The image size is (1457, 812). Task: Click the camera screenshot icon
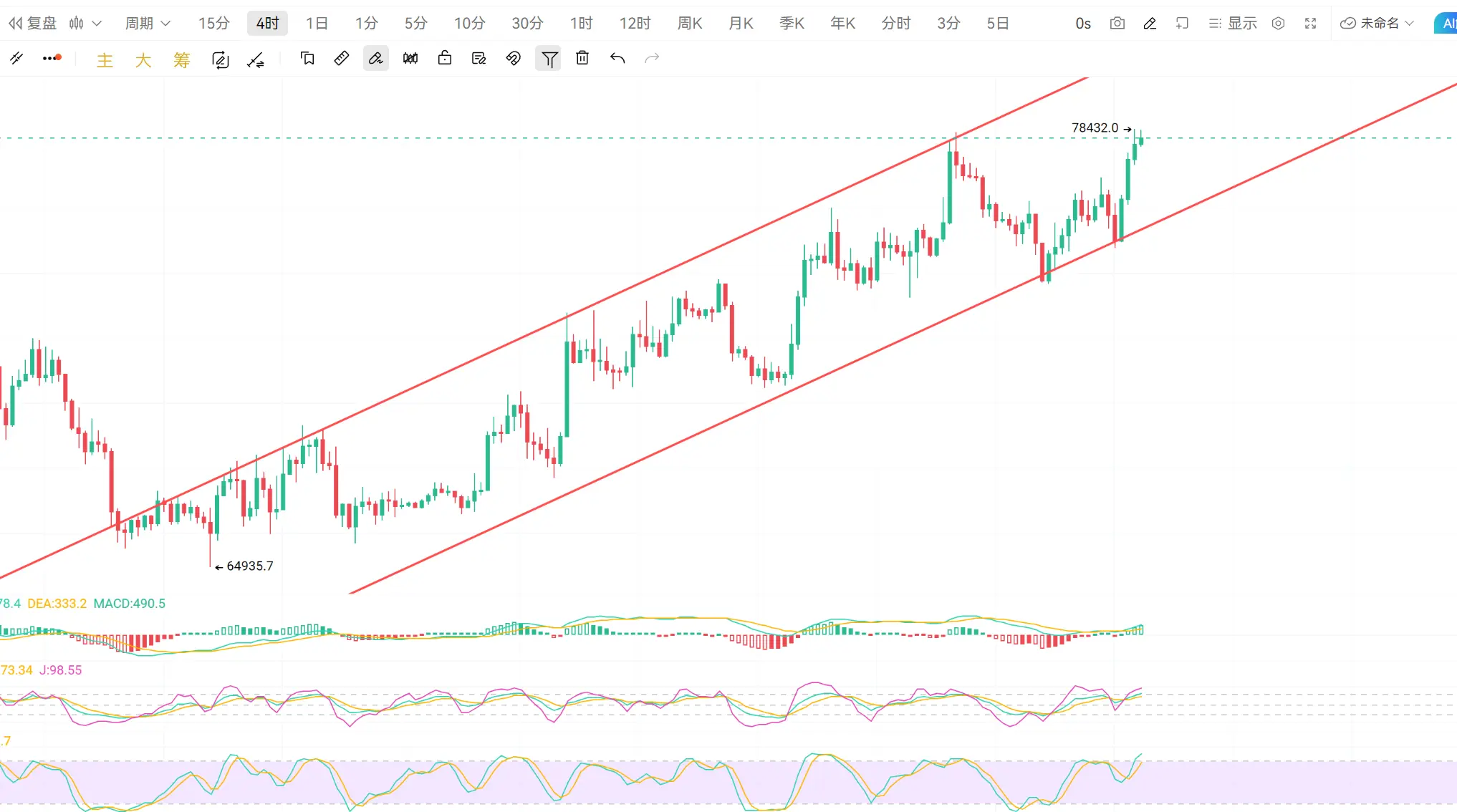pyautogui.click(x=1117, y=24)
